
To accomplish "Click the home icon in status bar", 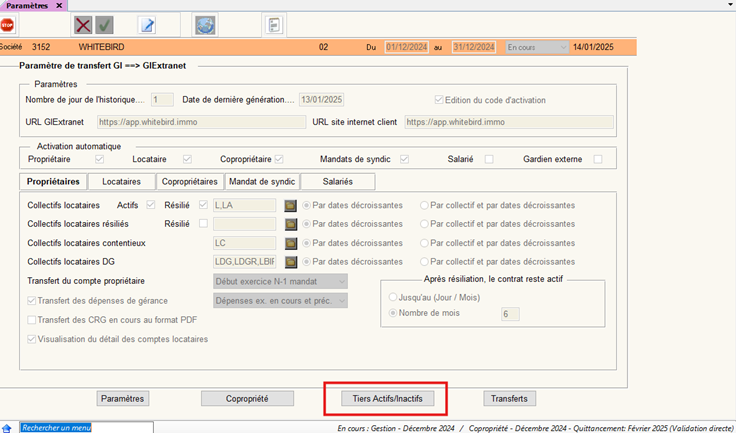I will 7,427.
